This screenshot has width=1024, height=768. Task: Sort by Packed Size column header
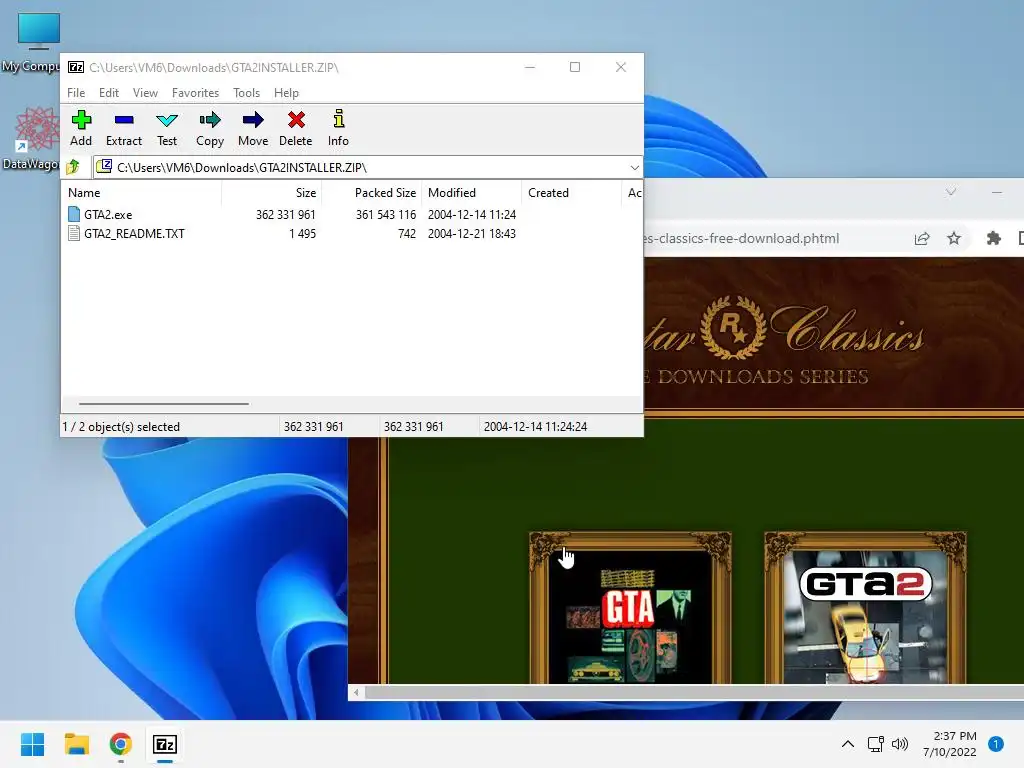tap(372, 193)
